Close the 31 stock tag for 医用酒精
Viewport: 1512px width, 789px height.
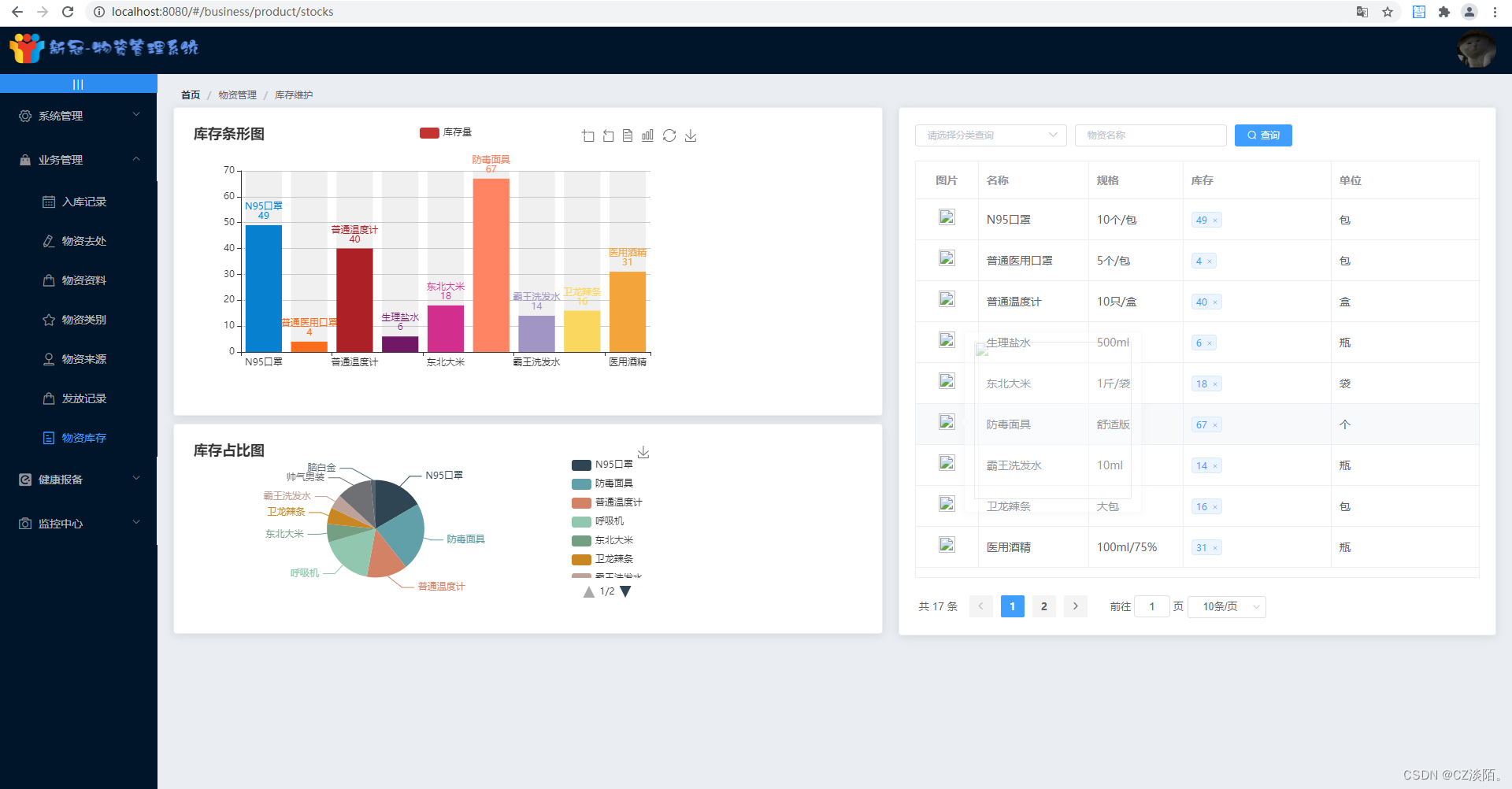[1215, 548]
